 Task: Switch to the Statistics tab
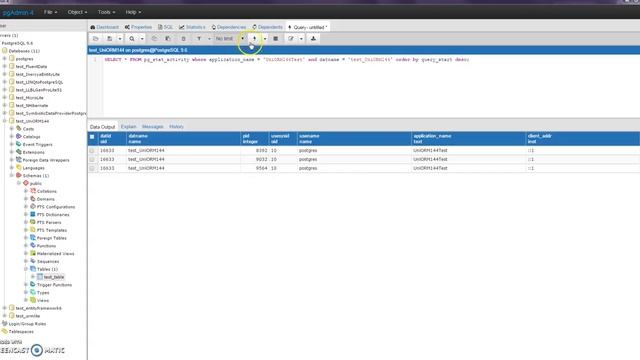pyautogui.click(x=192, y=27)
